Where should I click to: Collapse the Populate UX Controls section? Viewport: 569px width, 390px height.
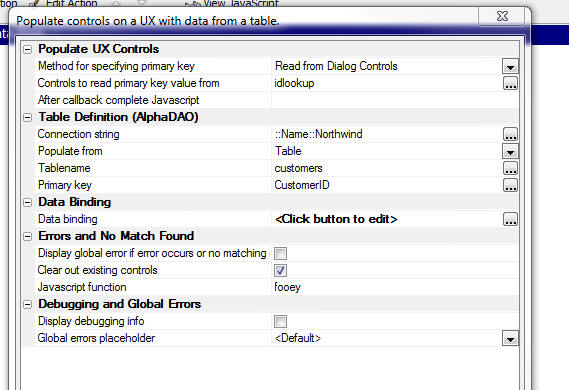(x=28, y=49)
